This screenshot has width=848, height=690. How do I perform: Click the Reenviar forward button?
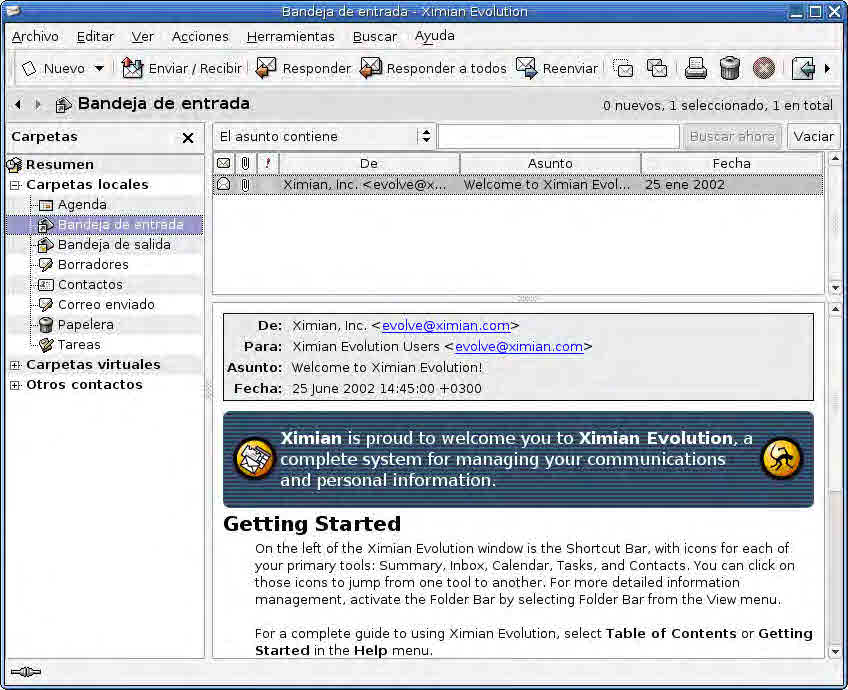(556, 69)
